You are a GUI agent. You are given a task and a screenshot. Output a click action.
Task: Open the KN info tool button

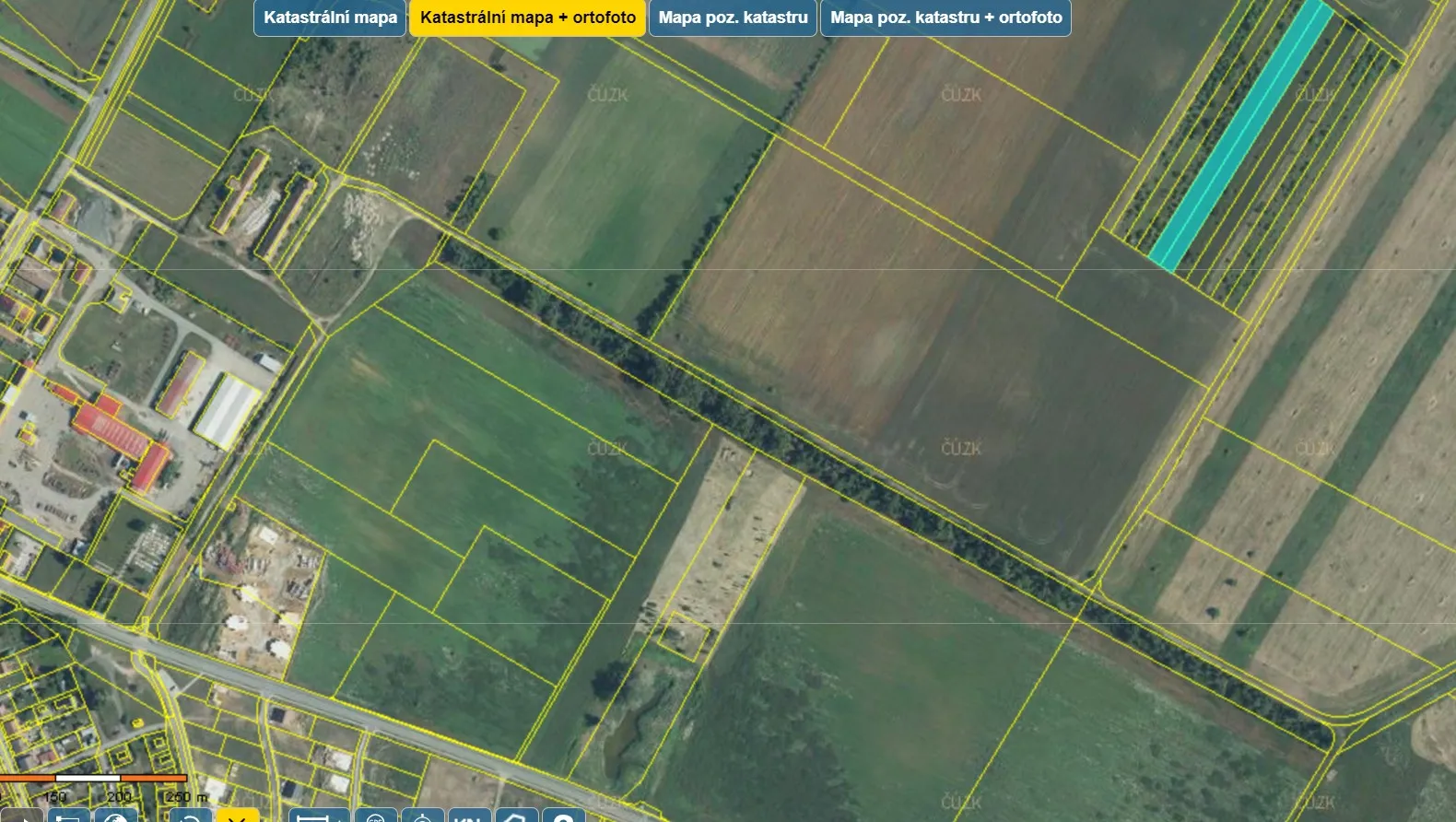(468, 815)
